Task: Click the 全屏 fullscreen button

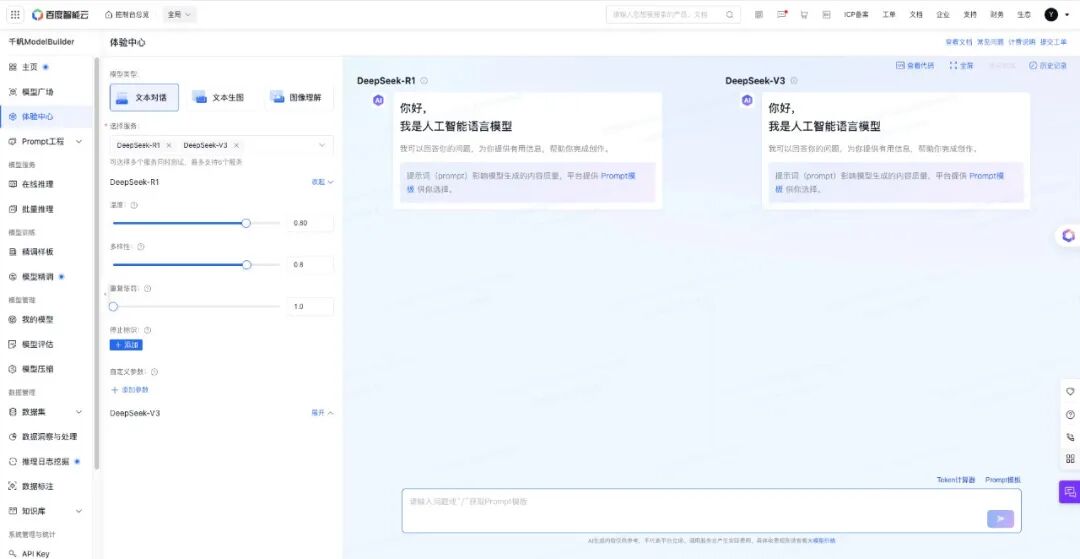Action: pos(962,65)
